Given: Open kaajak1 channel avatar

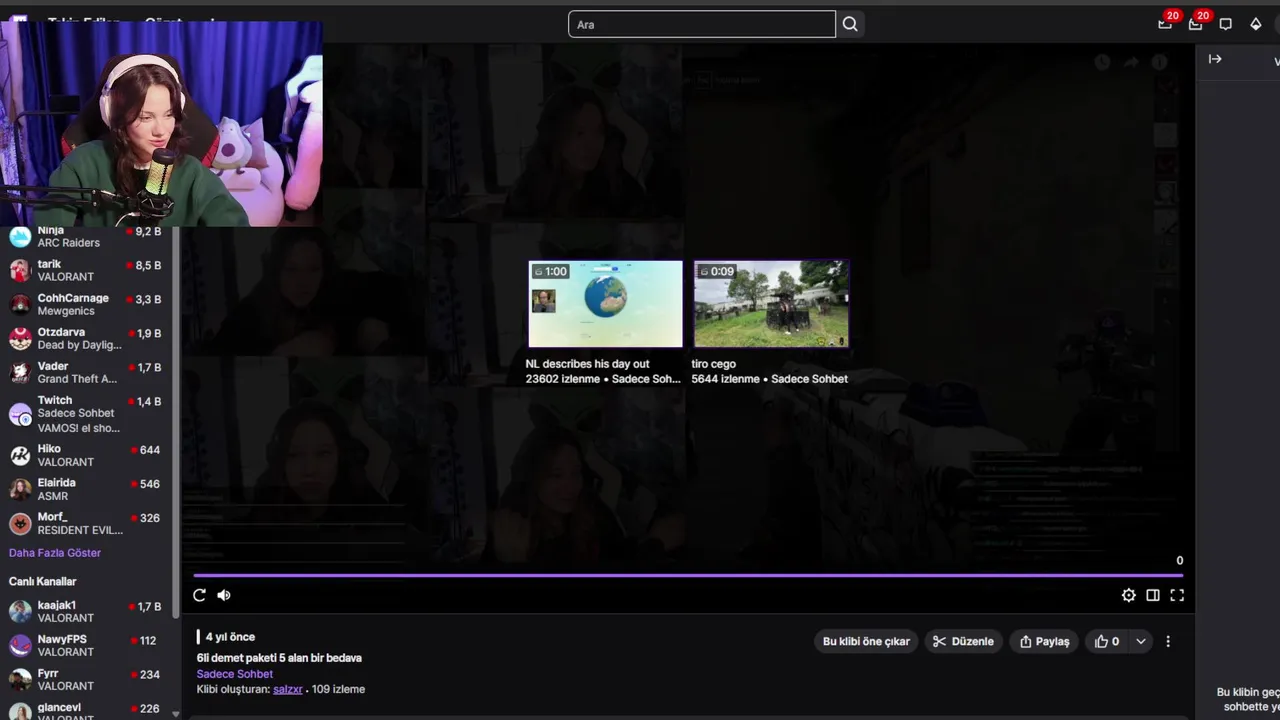Looking at the screenshot, I should (20, 611).
